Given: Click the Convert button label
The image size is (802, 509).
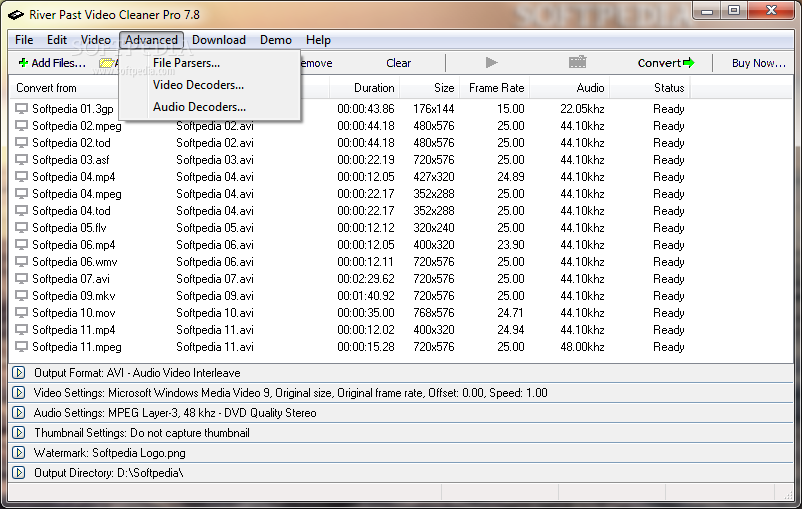Looking at the screenshot, I should [659, 63].
